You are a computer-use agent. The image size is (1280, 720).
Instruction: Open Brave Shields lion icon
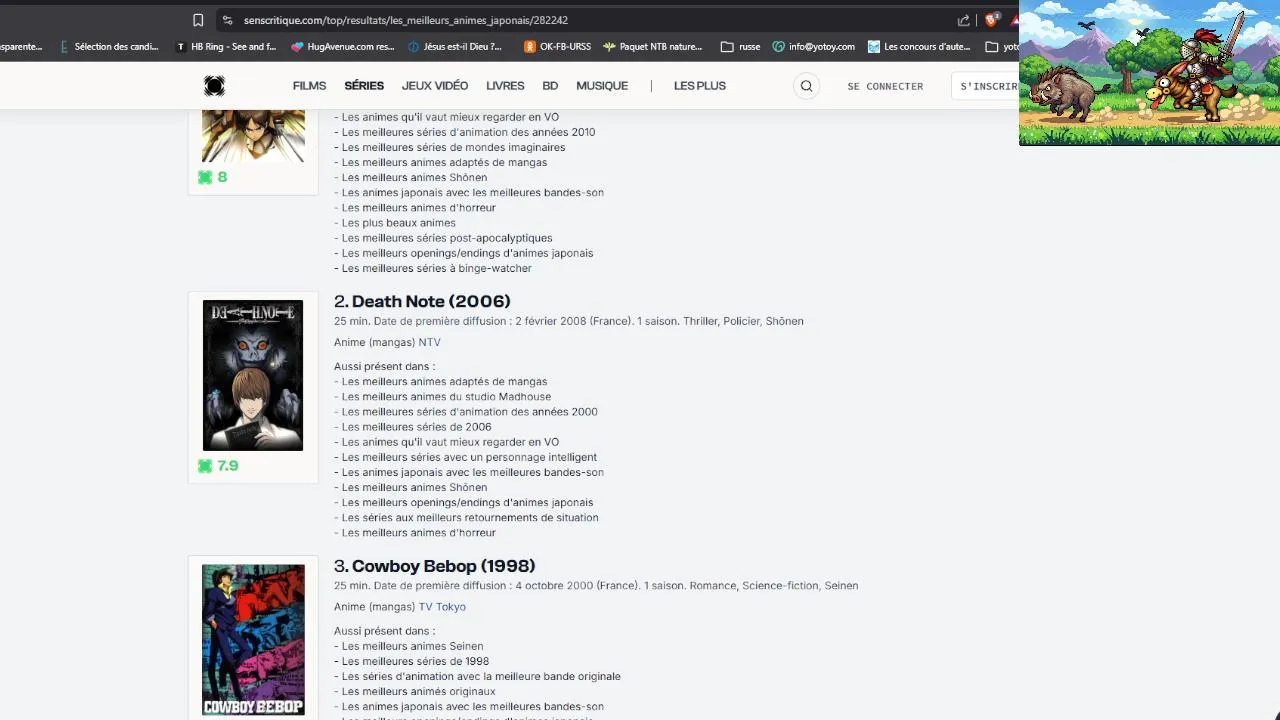pos(992,20)
